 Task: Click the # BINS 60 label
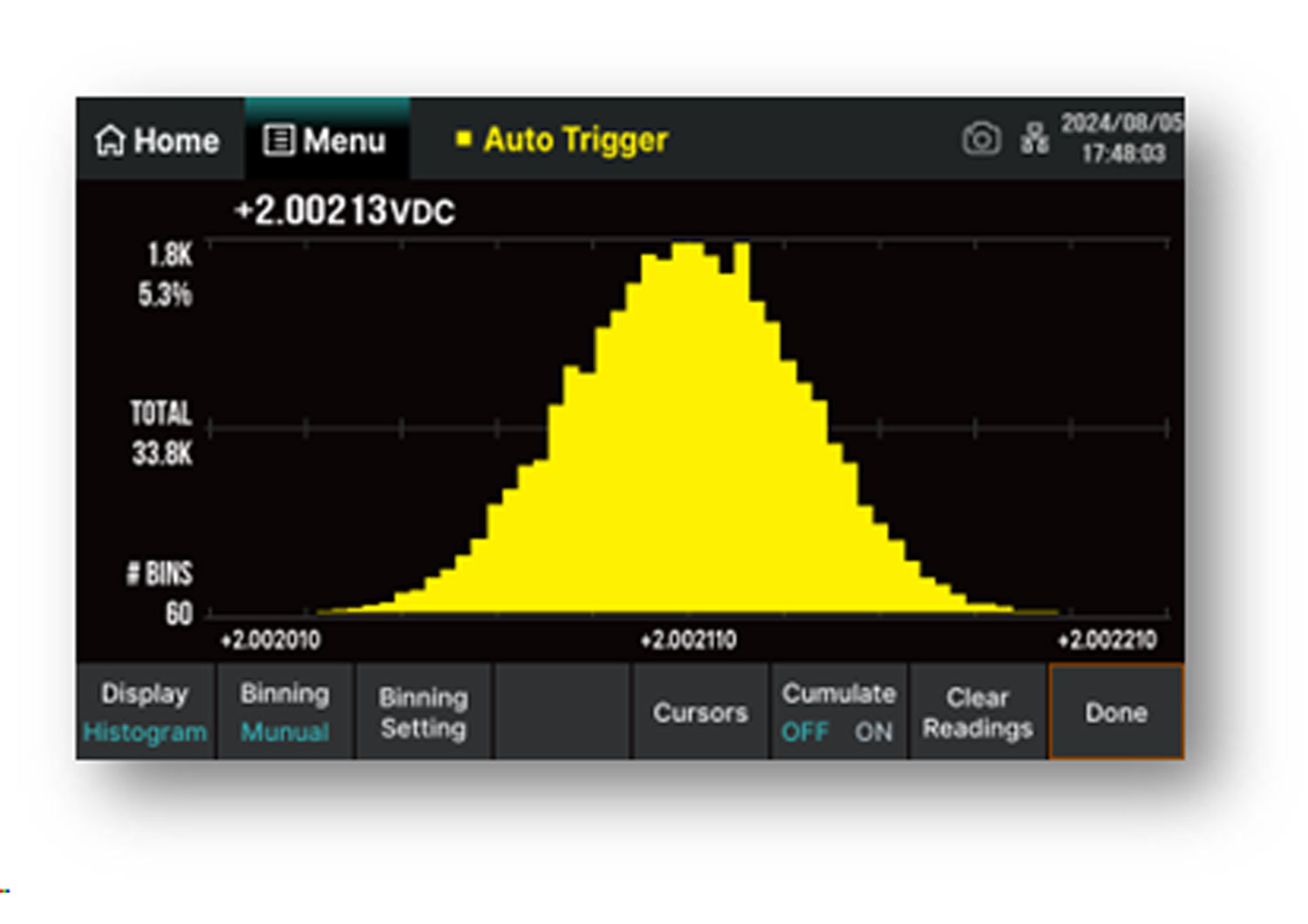(160, 593)
